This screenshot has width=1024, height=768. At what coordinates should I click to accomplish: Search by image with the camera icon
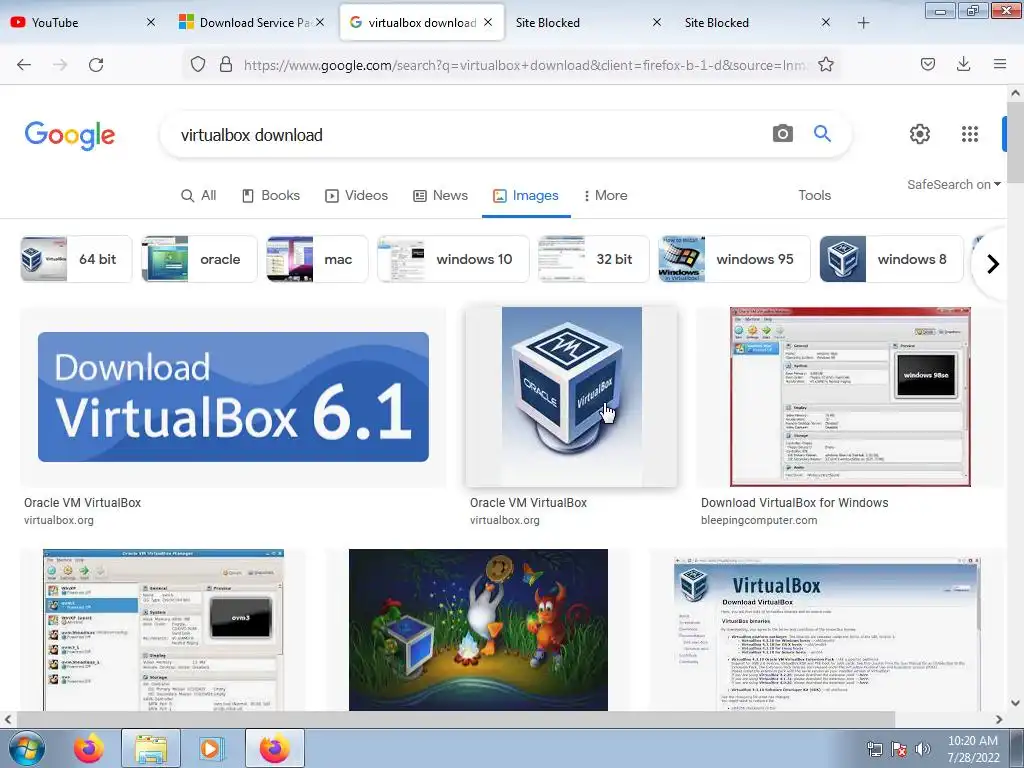click(x=782, y=134)
